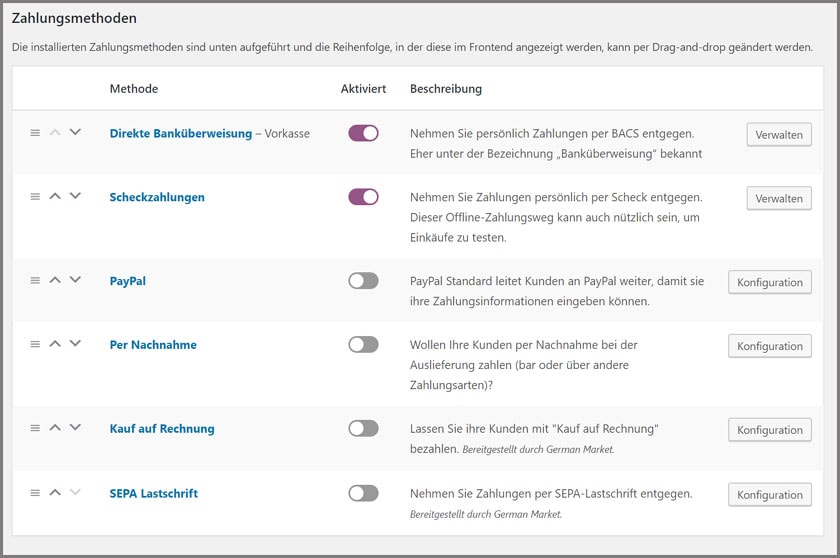Move SEPA Lastschrift up with arrow

point(55,492)
